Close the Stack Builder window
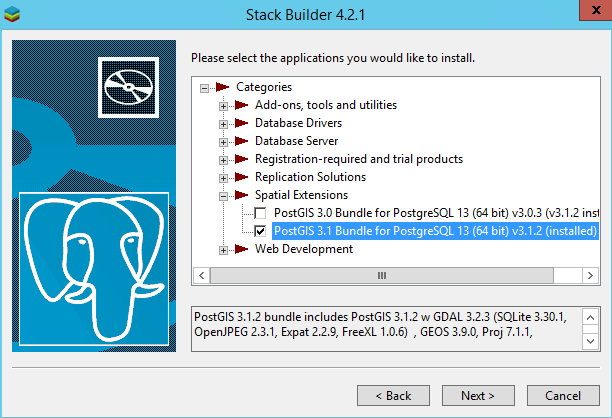The image size is (612, 418). pyautogui.click(x=596, y=10)
